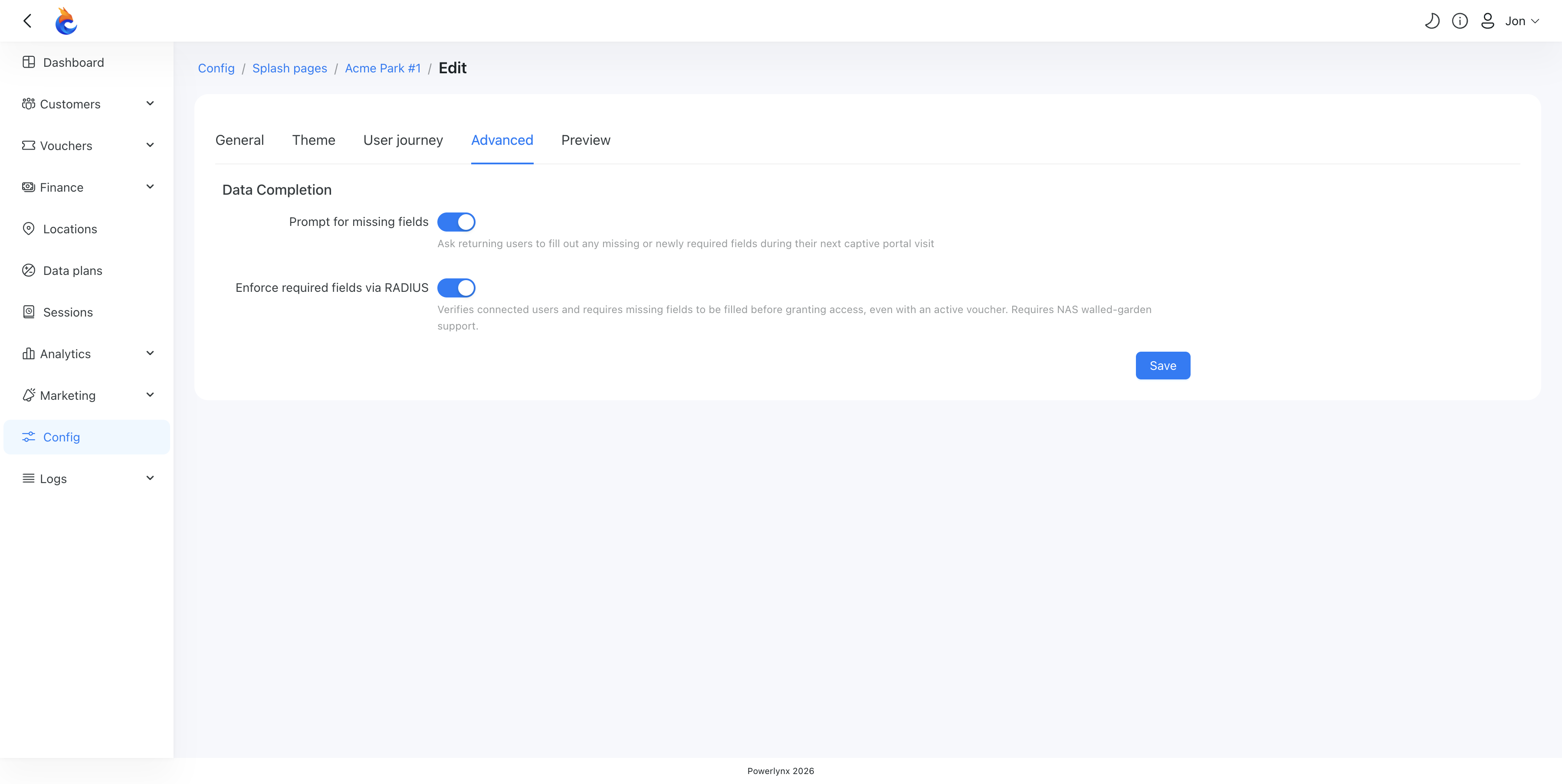Image resolution: width=1562 pixels, height=784 pixels.
Task: Expand the Marketing menu chevron
Action: point(151,395)
